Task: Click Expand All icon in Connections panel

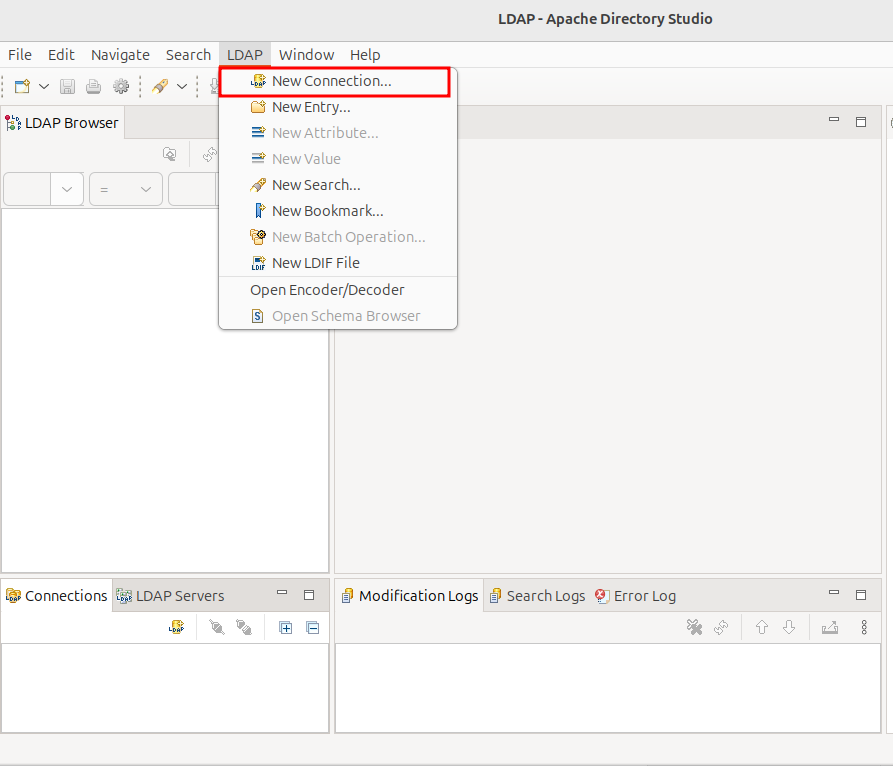Action: tap(286, 627)
